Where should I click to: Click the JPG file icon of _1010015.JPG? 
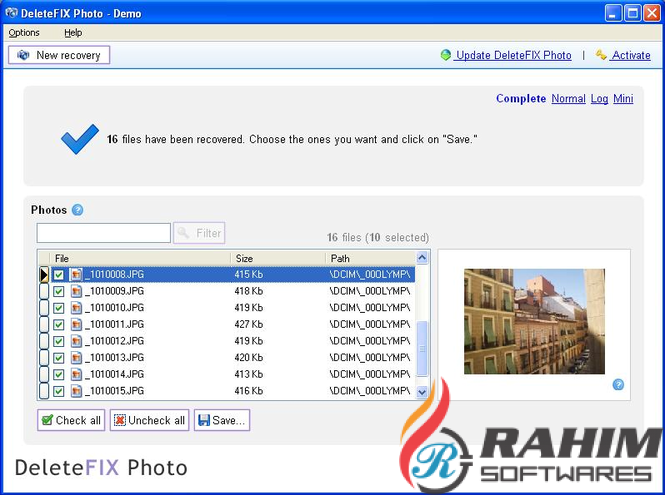pos(76,391)
